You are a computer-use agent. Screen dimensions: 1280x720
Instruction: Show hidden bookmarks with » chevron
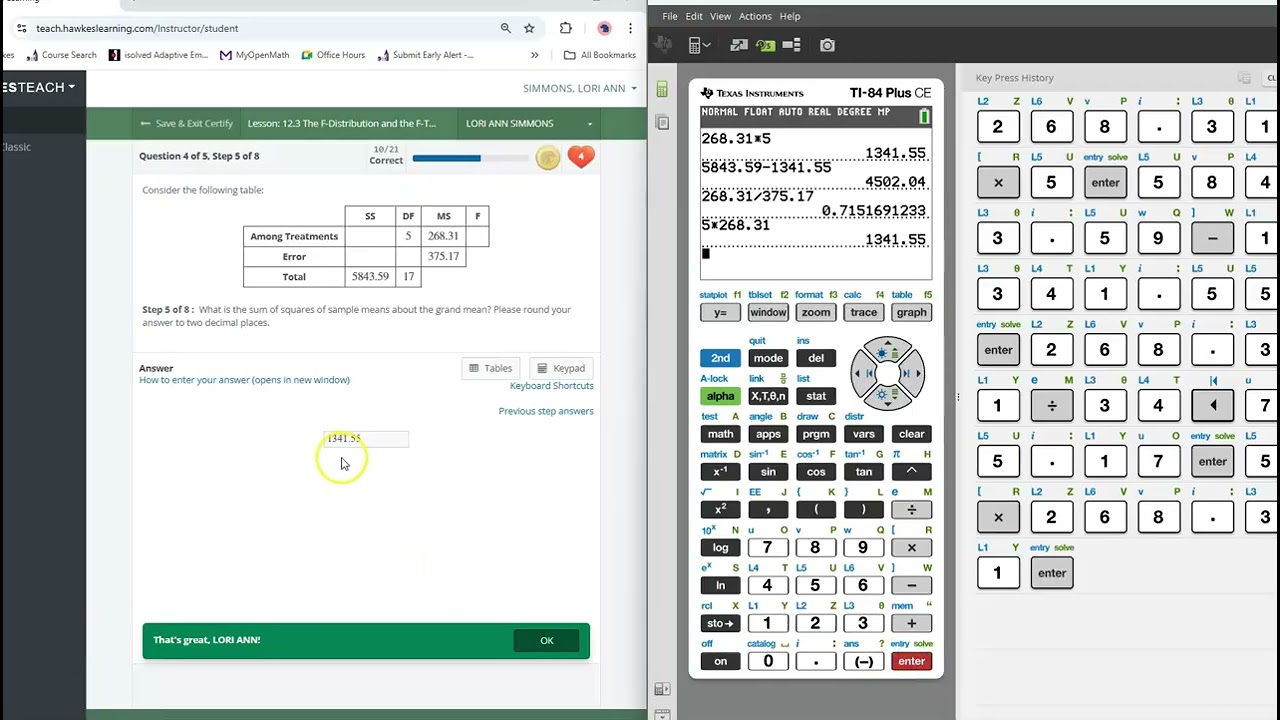tap(535, 55)
